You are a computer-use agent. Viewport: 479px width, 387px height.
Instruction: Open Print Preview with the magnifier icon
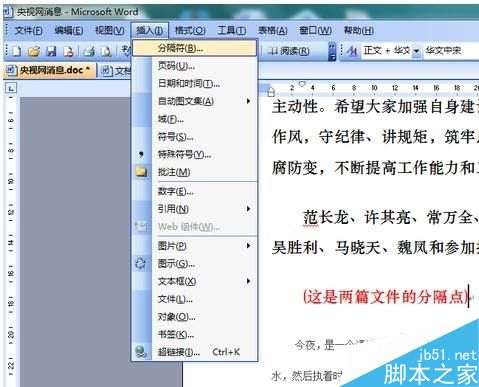(106, 51)
